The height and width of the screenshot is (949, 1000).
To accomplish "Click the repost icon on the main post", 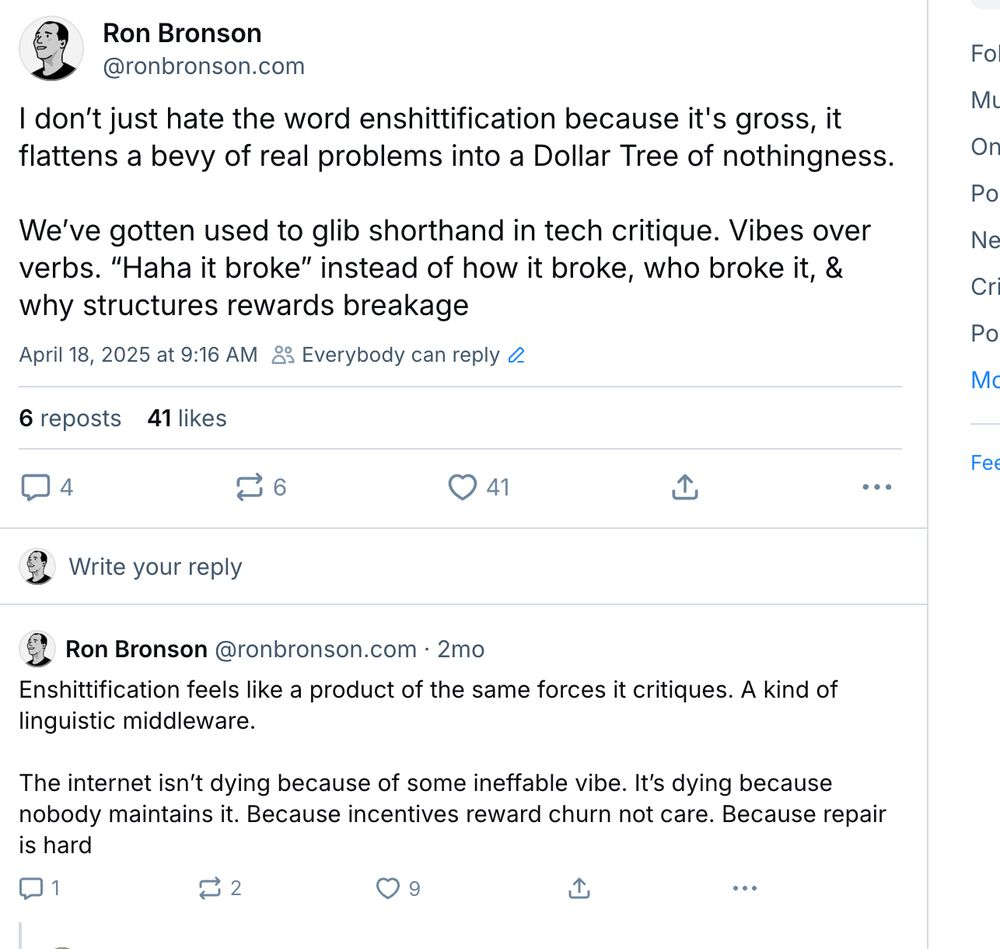I will pyautogui.click(x=247, y=487).
